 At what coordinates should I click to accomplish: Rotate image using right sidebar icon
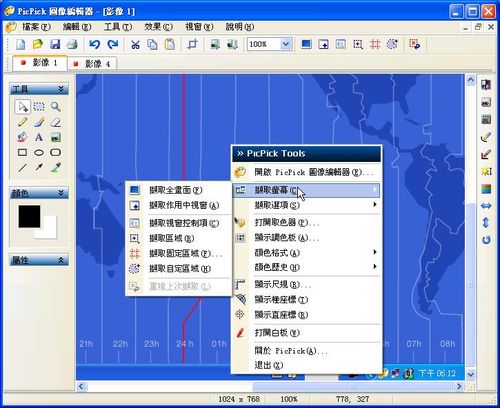[x=486, y=240]
